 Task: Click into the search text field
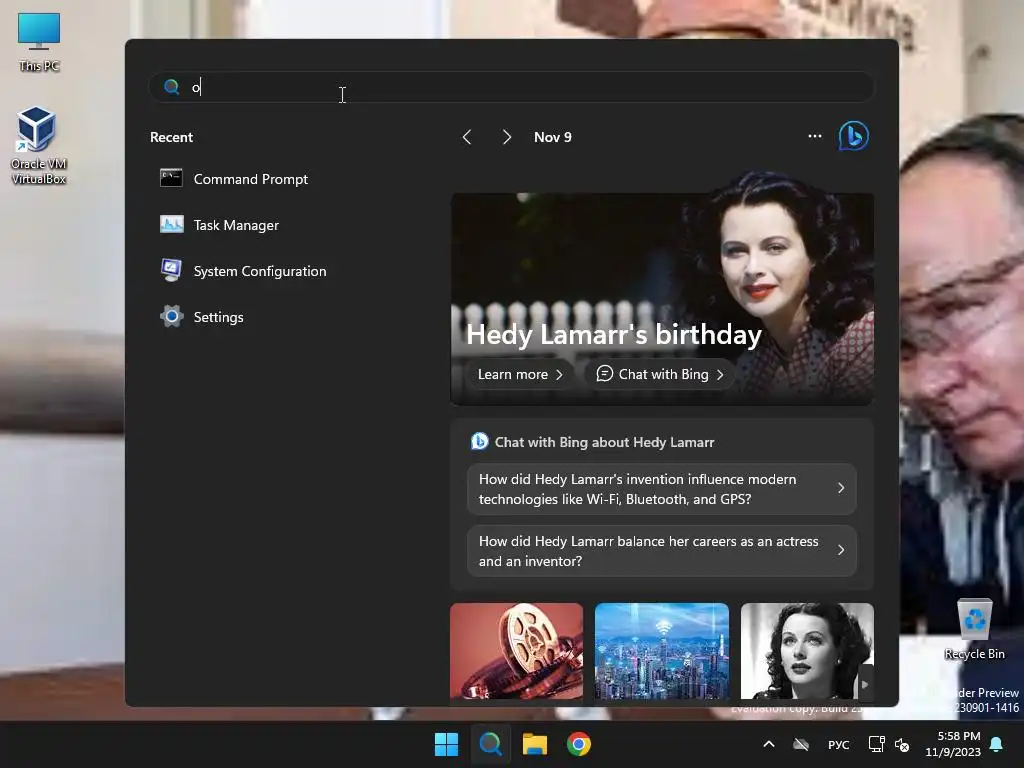click(x=511, y=87)
